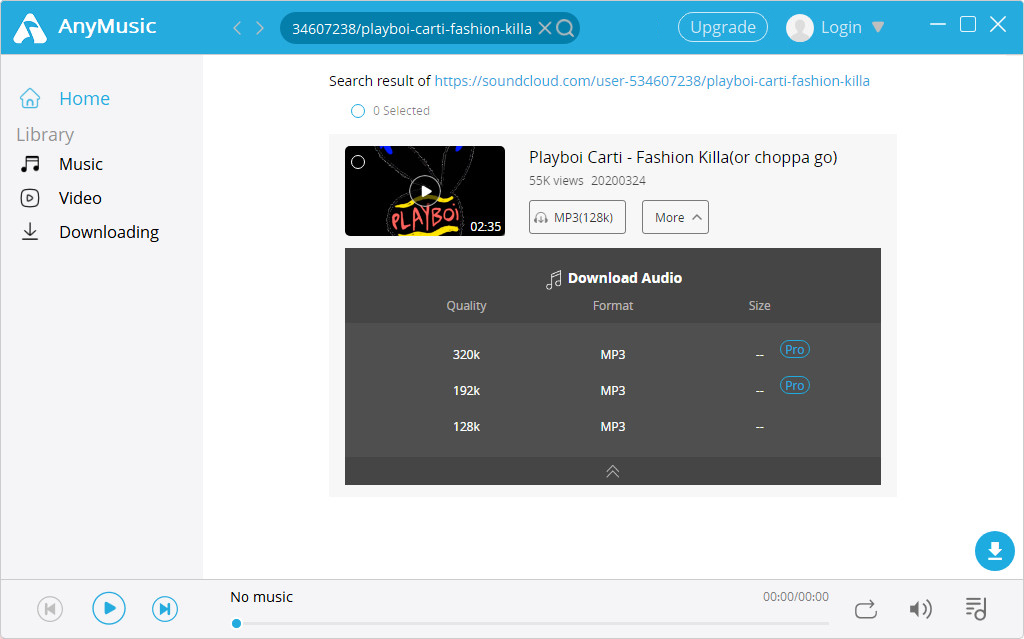
Task: Click the 02:35 duration label
Action: [485, 227]
